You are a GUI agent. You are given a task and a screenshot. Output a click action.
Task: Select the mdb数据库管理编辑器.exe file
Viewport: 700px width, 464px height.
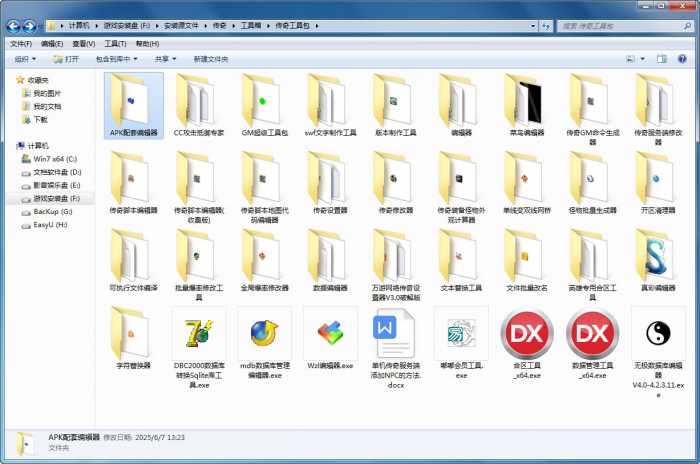(x=265, y=343)
